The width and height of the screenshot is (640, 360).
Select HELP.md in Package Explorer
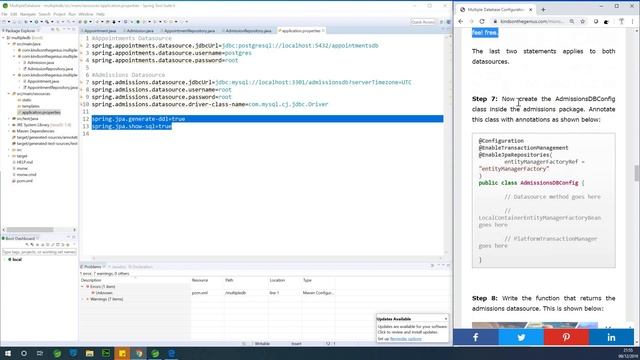pos(22,162)
